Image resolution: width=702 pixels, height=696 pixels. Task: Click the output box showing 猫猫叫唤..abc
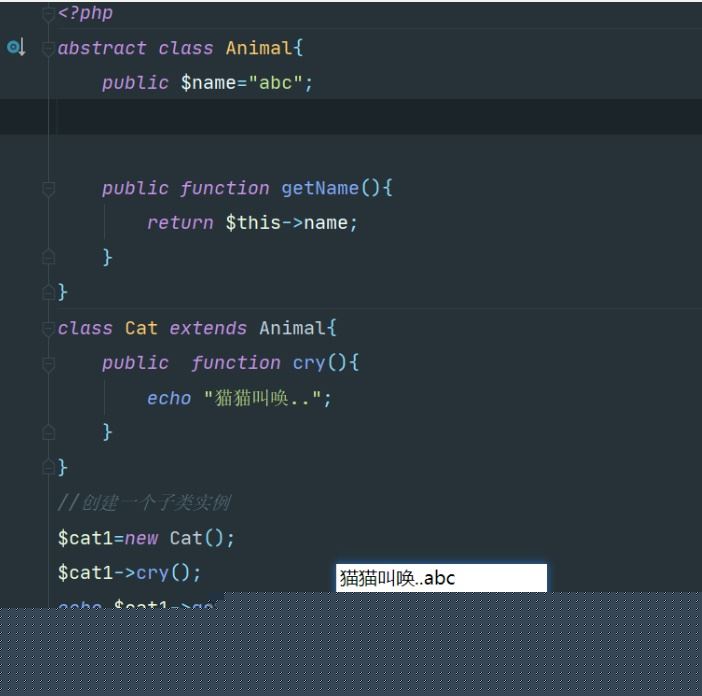pyautogui.click(x=441, y=578)
